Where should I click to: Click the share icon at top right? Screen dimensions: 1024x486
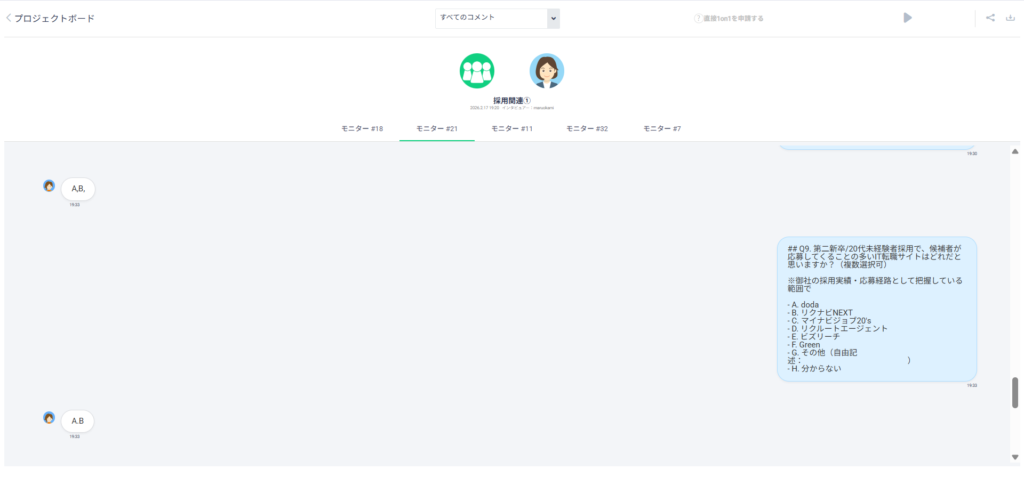click(990, 18)
